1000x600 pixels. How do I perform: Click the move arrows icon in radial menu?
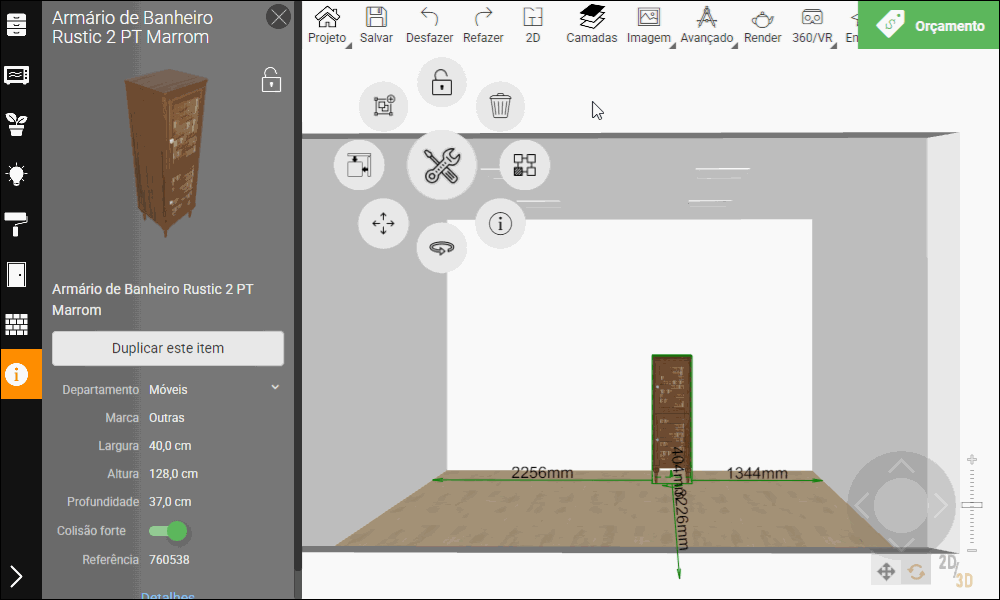point(383,224)
